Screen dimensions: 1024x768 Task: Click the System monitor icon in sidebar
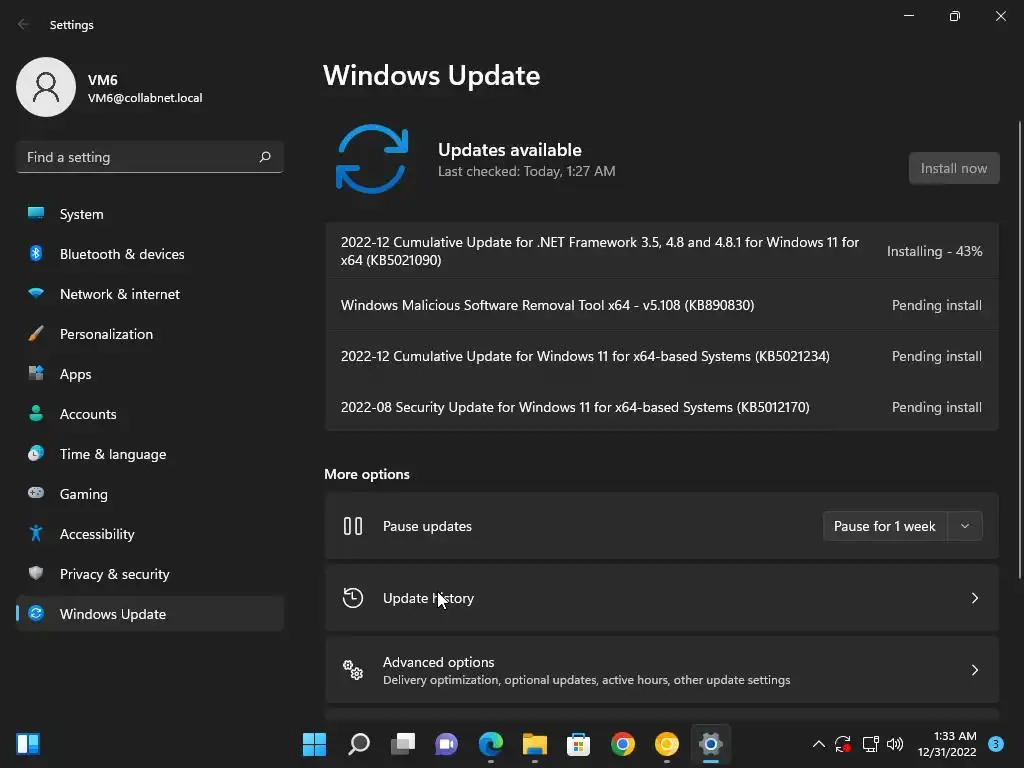pos(36,214)
